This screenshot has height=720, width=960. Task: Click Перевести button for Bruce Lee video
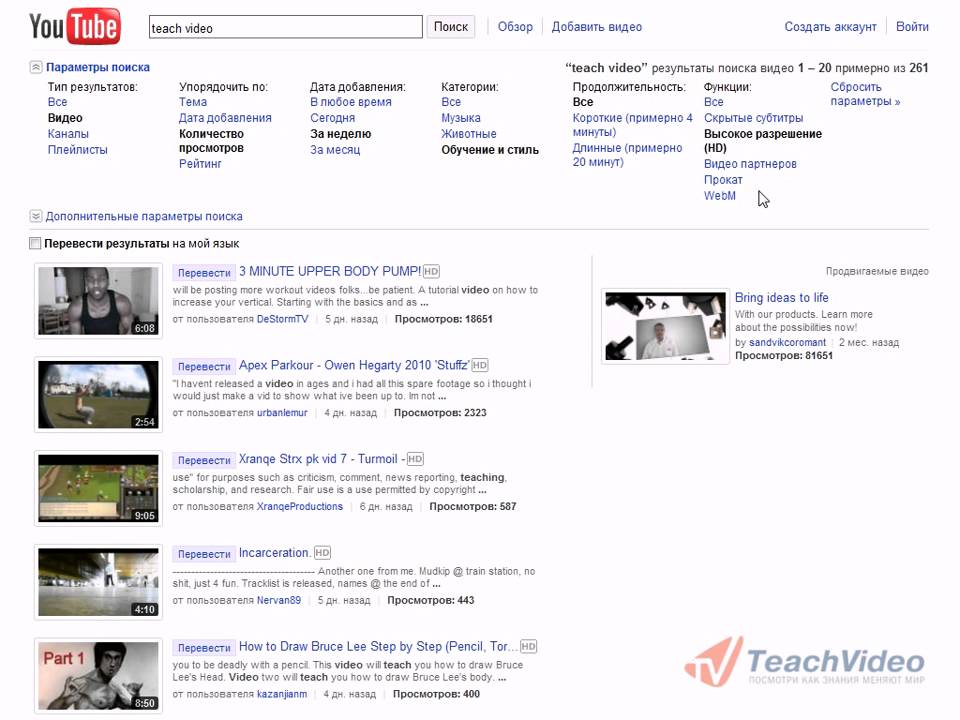click(204, 647)
